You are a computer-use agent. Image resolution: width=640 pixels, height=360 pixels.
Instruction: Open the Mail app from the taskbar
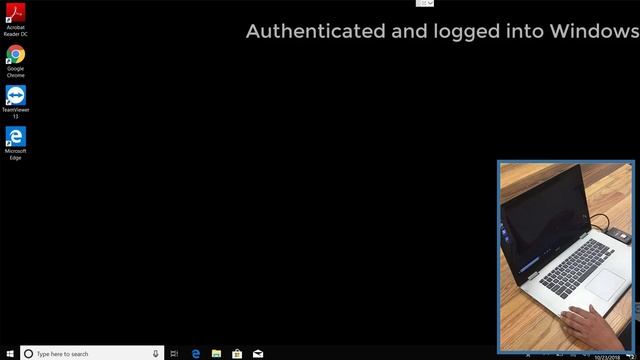[258, 353]
